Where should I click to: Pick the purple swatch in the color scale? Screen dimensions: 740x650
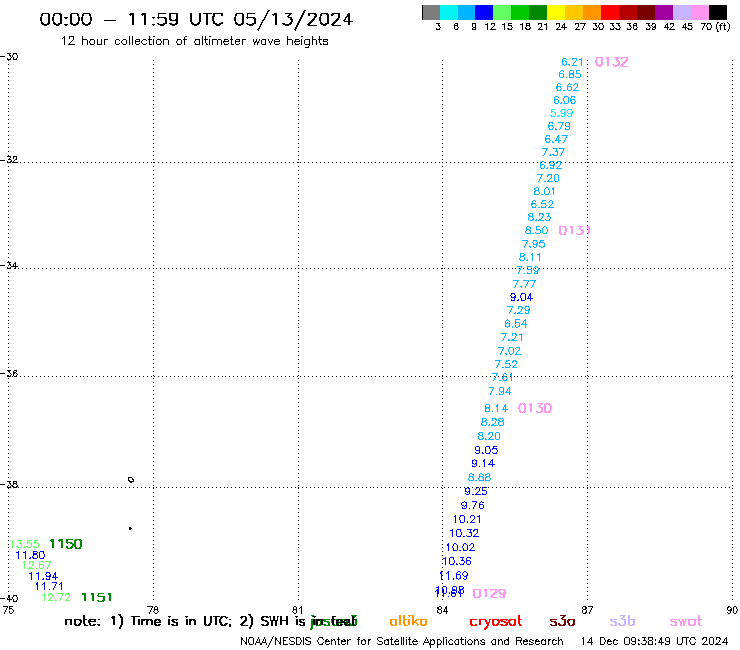[664, 12]
